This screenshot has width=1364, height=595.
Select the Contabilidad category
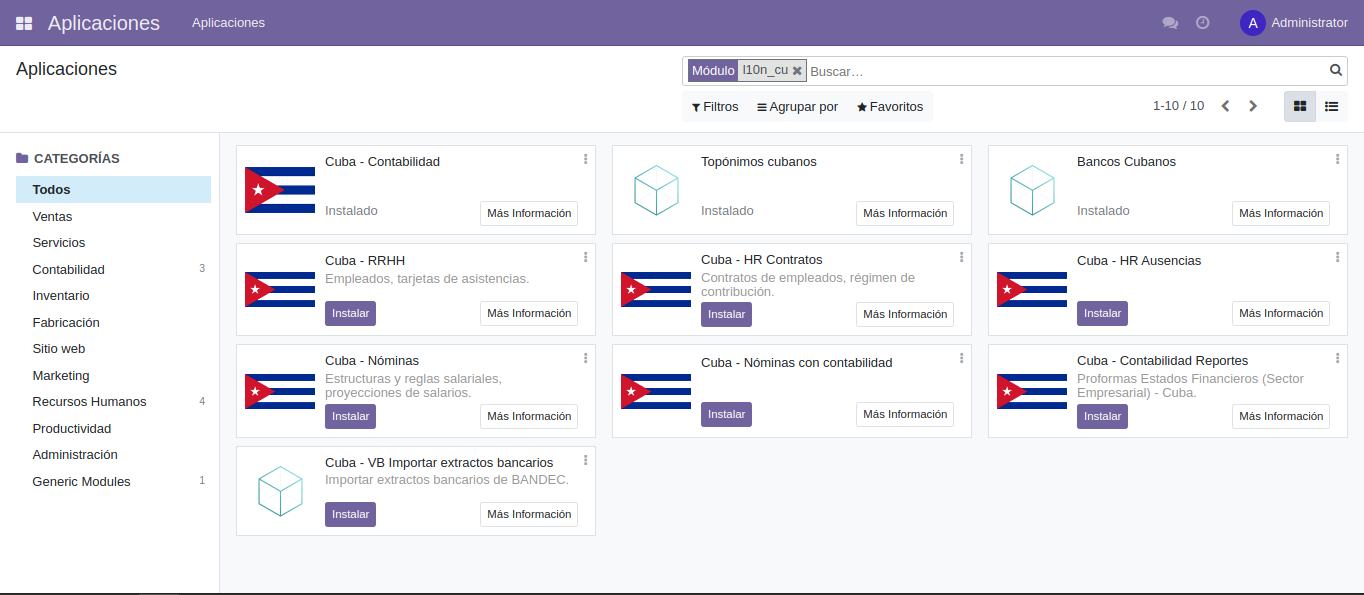[68, 269]
